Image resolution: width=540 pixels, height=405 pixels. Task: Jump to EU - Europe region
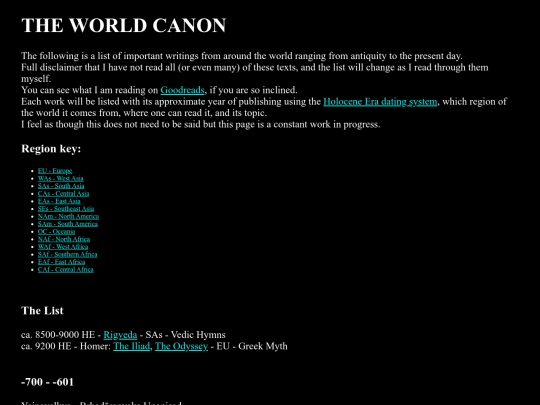(55, 171)
